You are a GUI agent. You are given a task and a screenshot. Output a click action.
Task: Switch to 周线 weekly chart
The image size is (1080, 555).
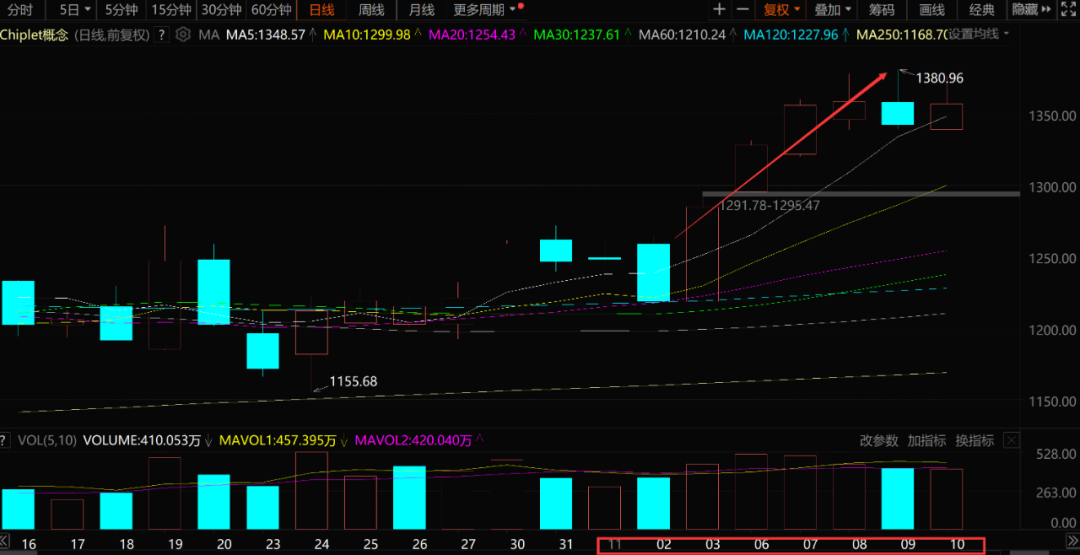point(372,10)
